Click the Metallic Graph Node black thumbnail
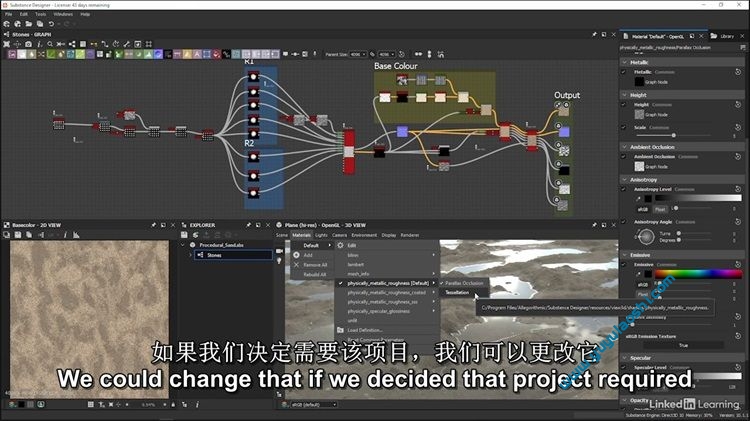Image resolution: width=750 pixels, height=421 pixels. 639,82
